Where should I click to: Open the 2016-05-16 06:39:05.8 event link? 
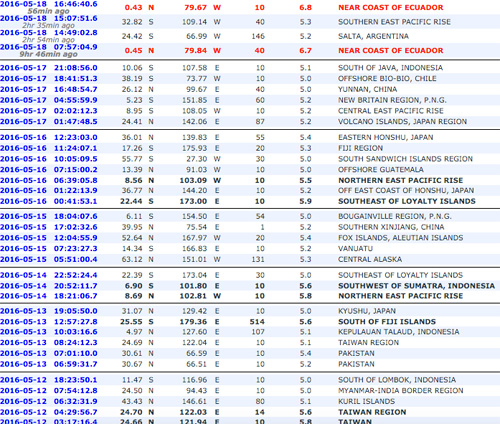(49, 180)
